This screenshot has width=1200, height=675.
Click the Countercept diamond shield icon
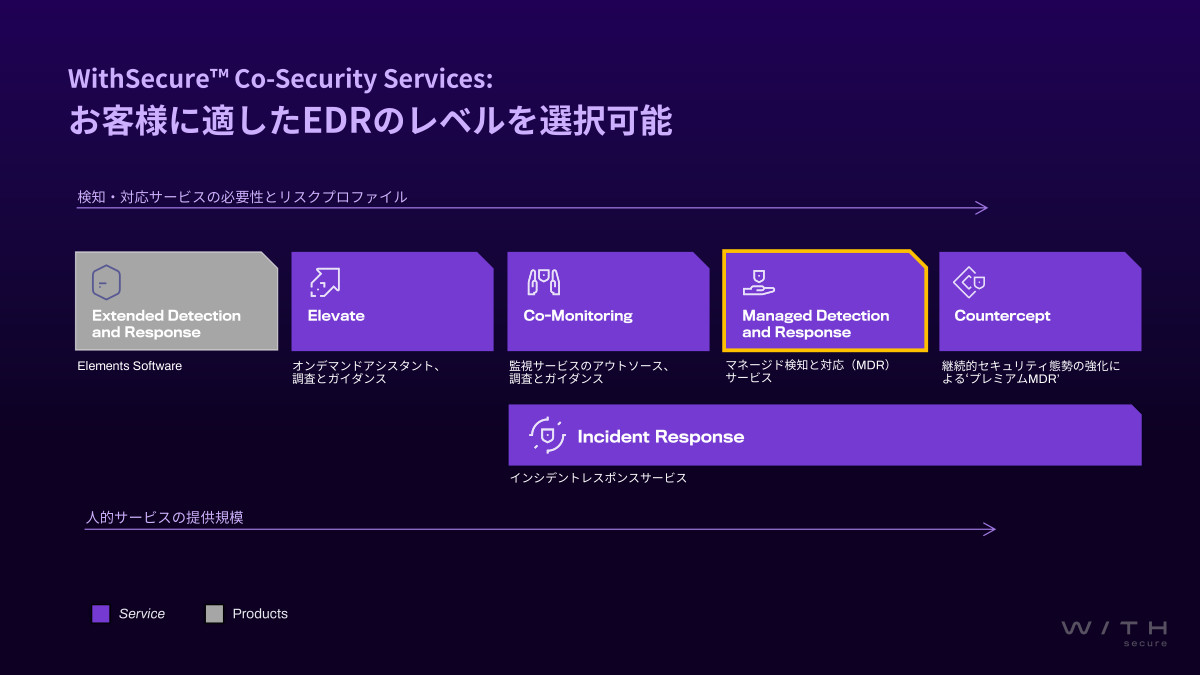(x=971, y=282)
